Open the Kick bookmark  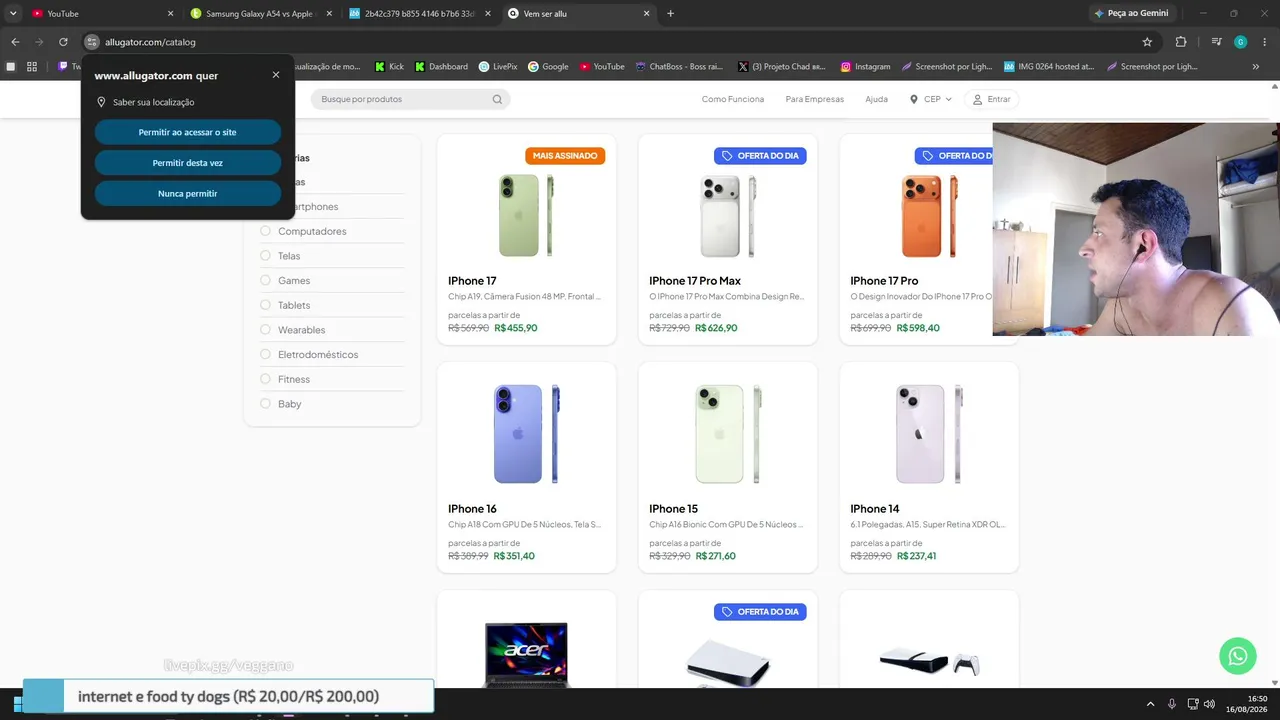click(x=390, y=67)
